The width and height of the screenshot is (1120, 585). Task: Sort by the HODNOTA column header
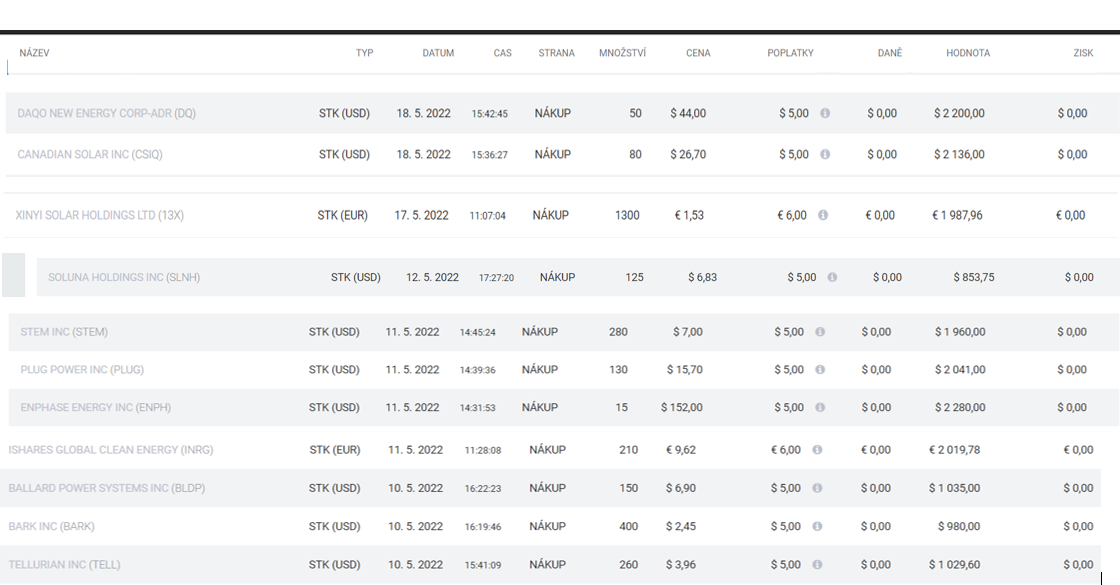967,53
